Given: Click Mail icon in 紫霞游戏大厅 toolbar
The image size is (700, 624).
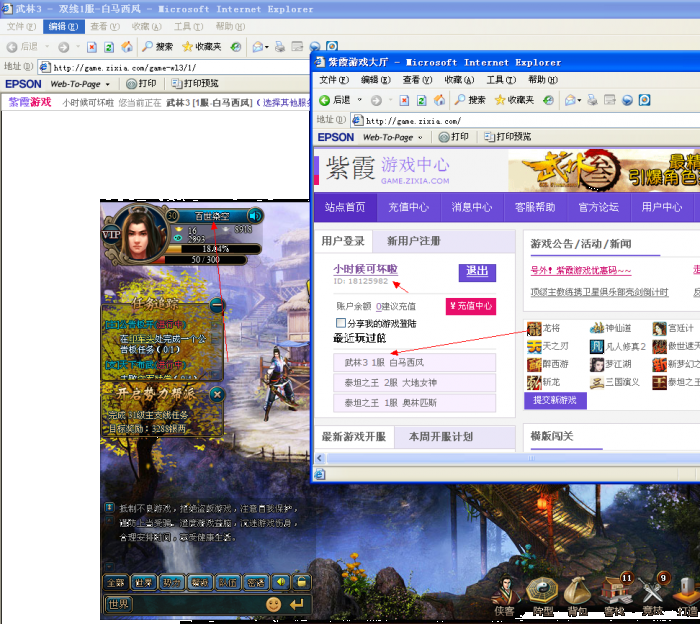Looking at the screenshot, I should 570,100.
